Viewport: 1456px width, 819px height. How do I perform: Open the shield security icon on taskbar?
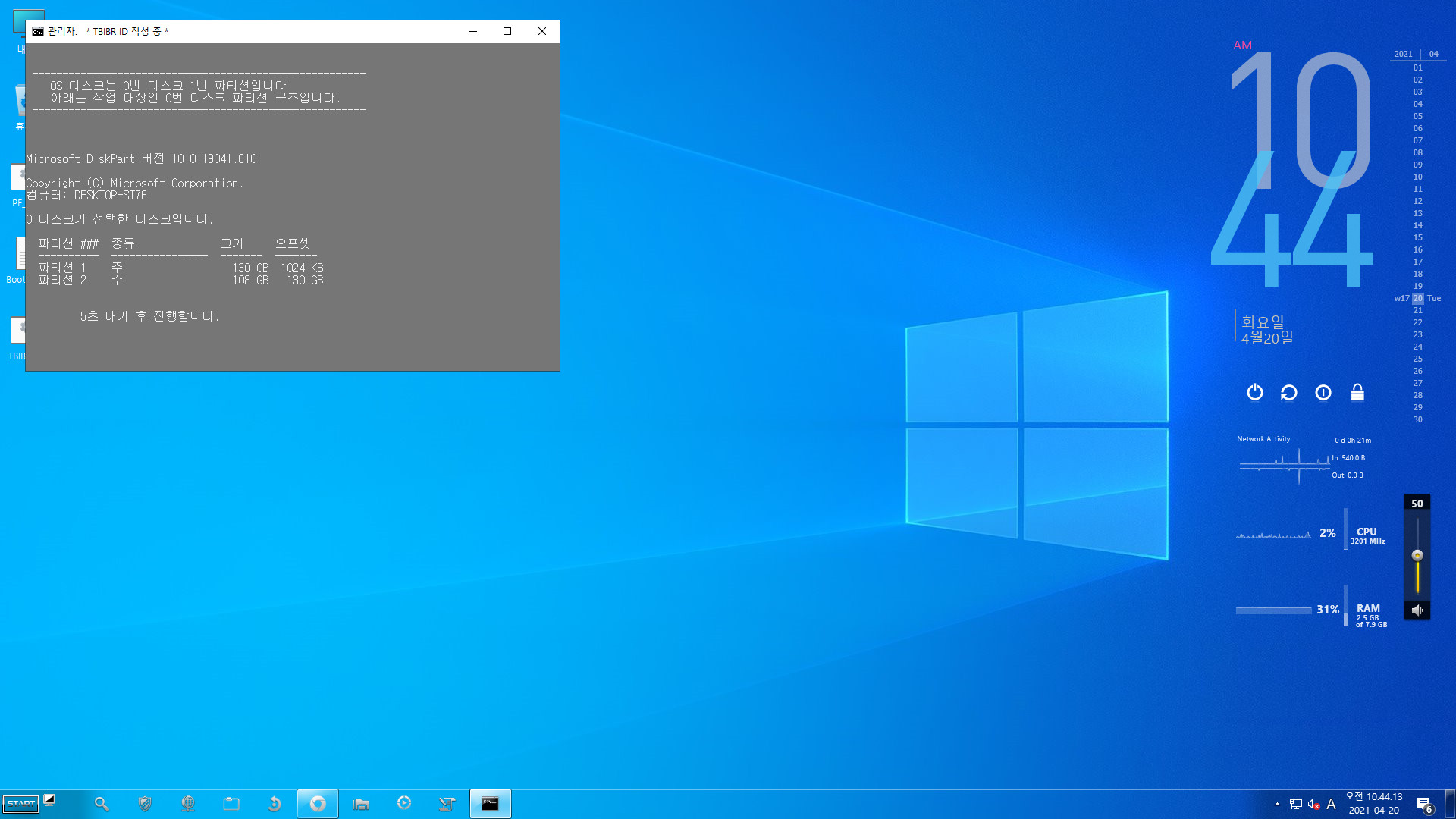click(x=145, y=804)
